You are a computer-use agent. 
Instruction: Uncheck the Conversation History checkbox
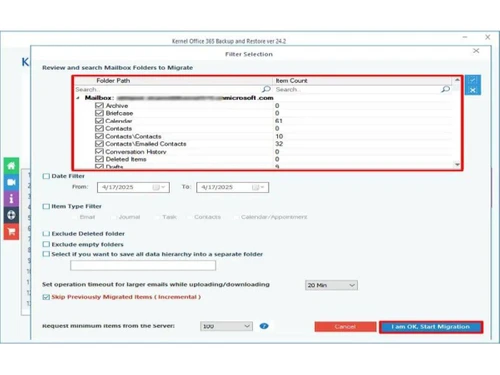point(99,151)
